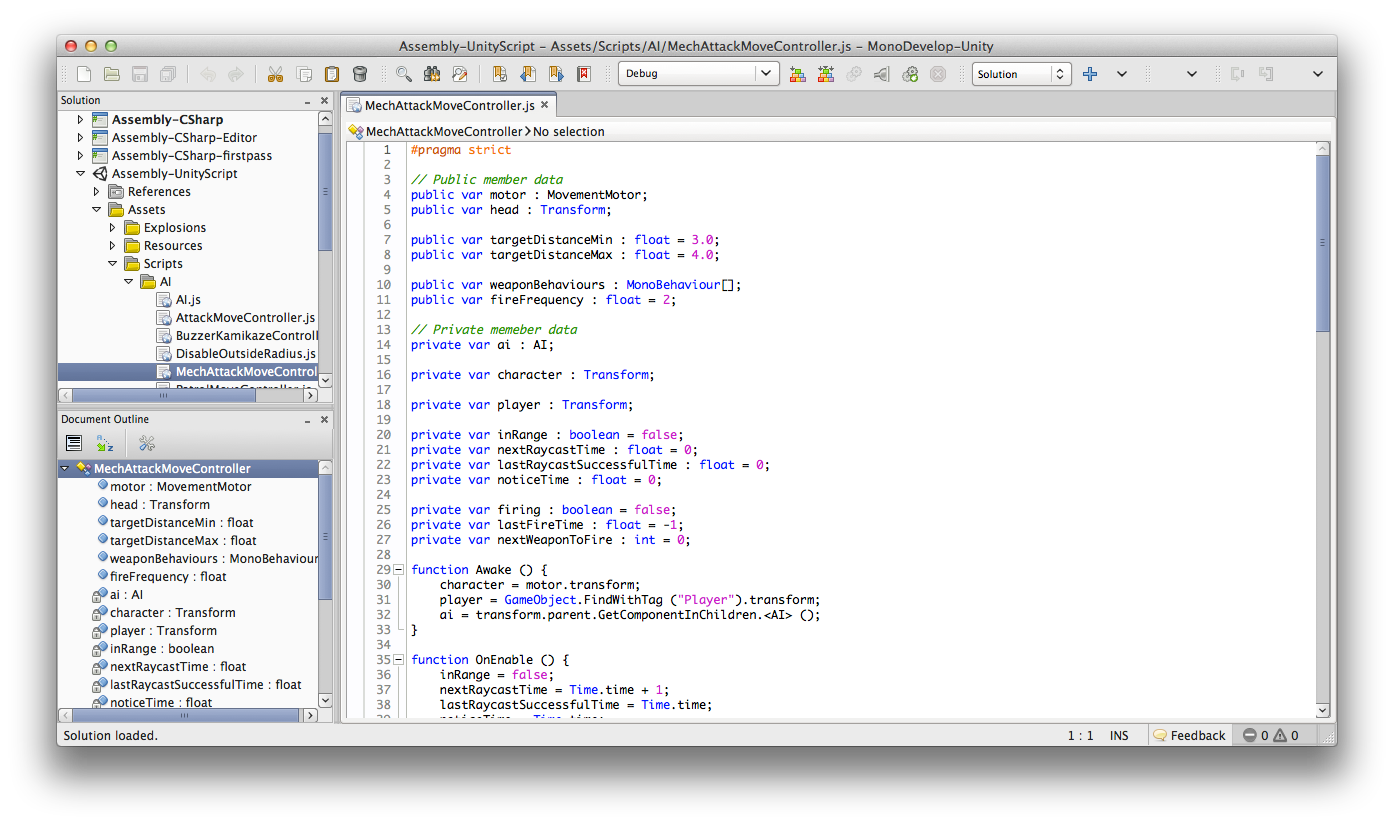Click the Undo arrow in toolbar
Image resolution: width=1394 pixels, height=825 pixels.
208,74
